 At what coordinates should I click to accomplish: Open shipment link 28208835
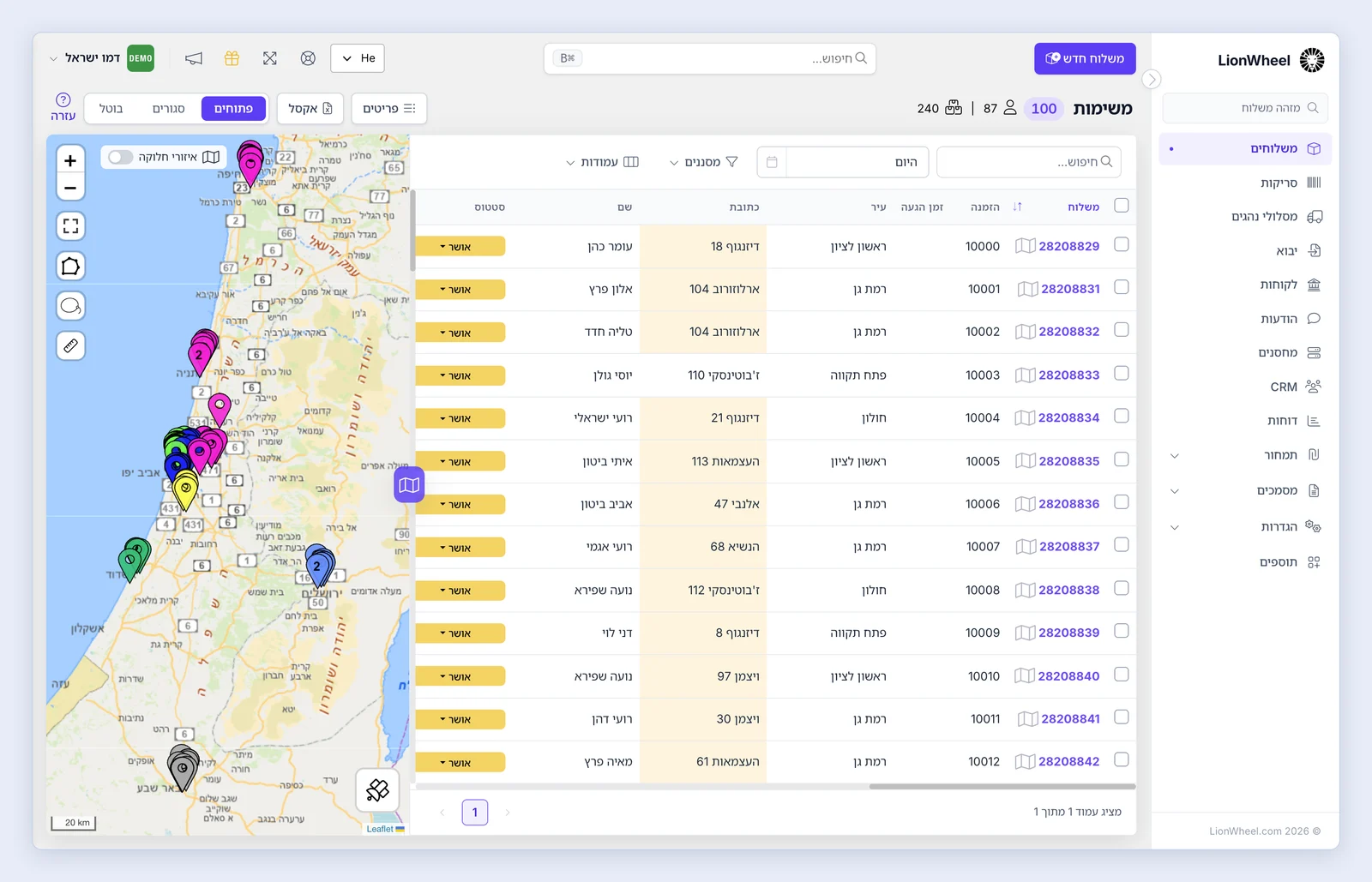pos(1068,461)
